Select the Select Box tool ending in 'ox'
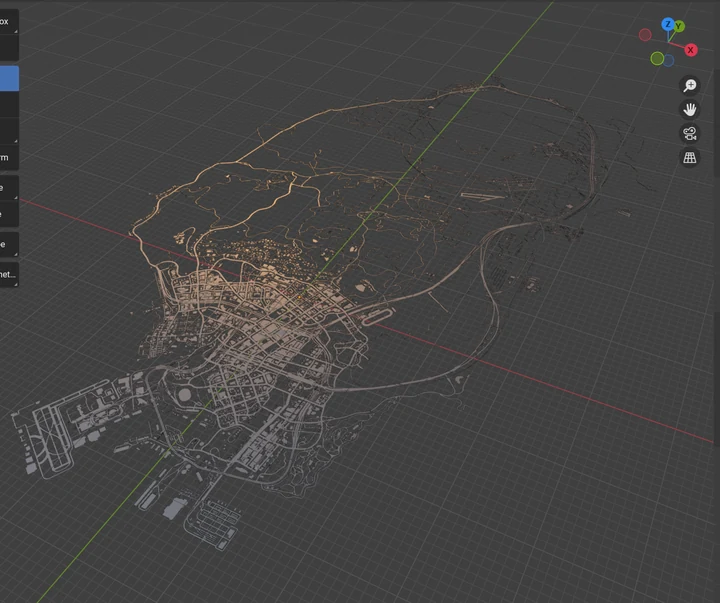Screen dimensions: 720x603 tap(9, 22)
